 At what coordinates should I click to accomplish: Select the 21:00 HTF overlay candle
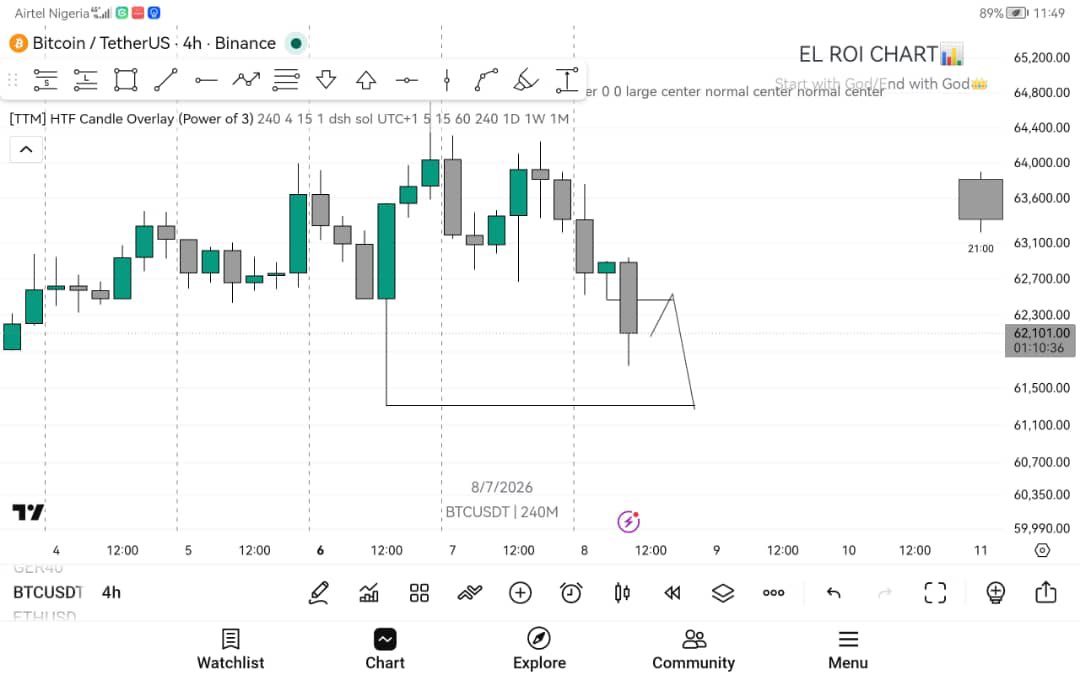pos(980,199)
